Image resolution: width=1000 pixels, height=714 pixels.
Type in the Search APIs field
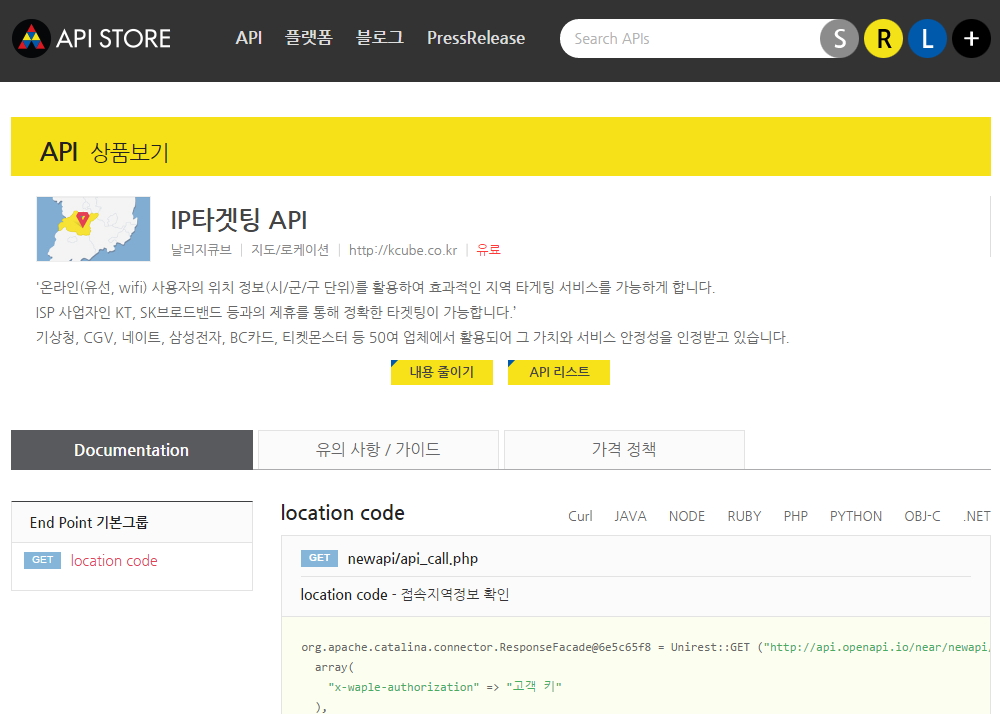(690, 39)
